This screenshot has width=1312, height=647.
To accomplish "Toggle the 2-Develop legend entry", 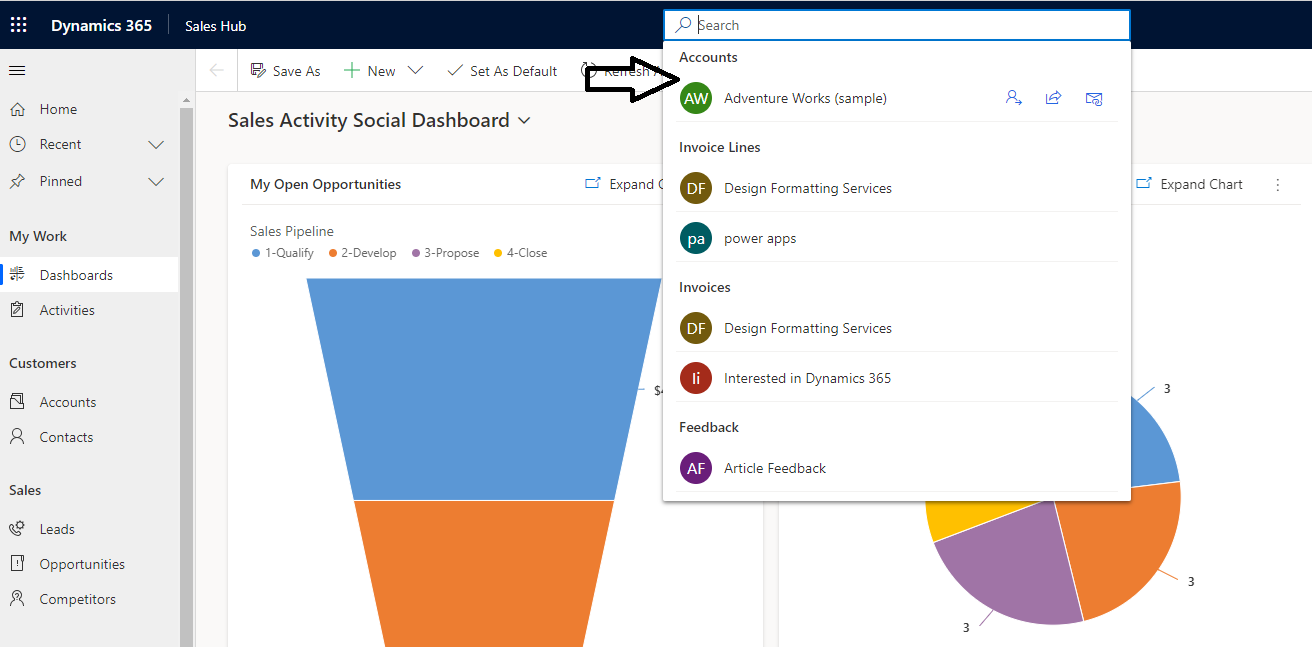I will coord(361,253).
